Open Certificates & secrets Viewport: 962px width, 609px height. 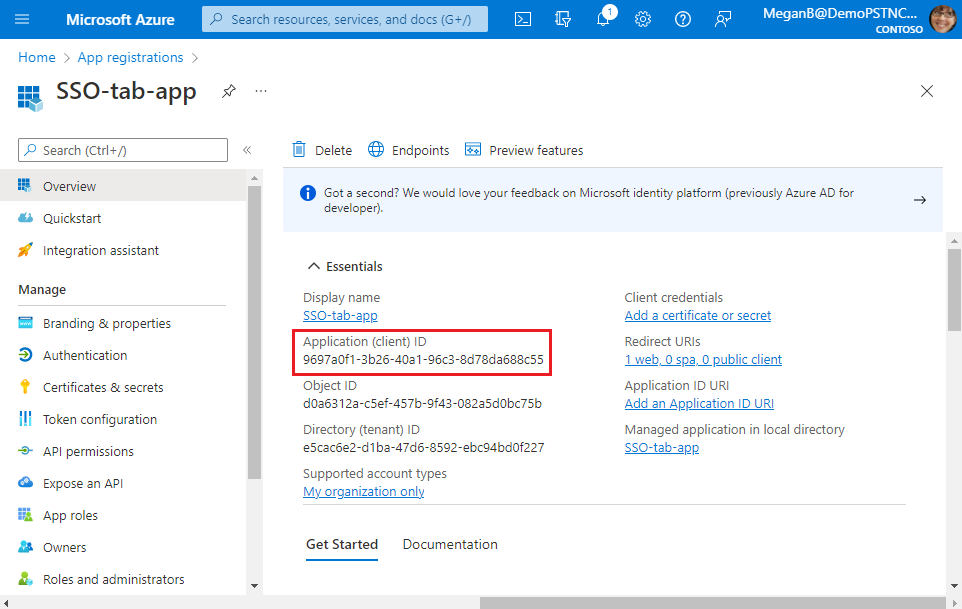123,388
